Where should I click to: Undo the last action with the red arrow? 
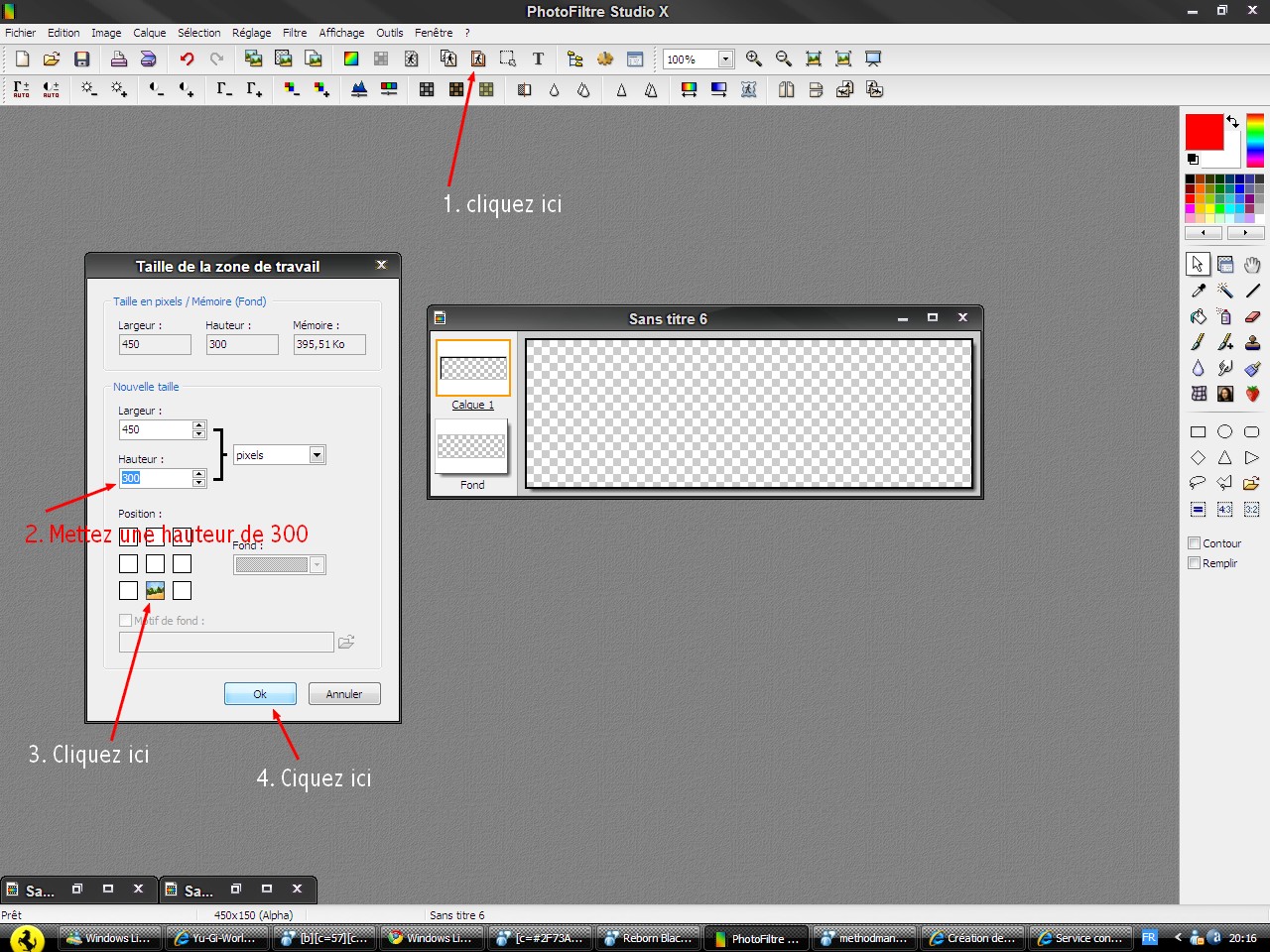pos(187,59)
